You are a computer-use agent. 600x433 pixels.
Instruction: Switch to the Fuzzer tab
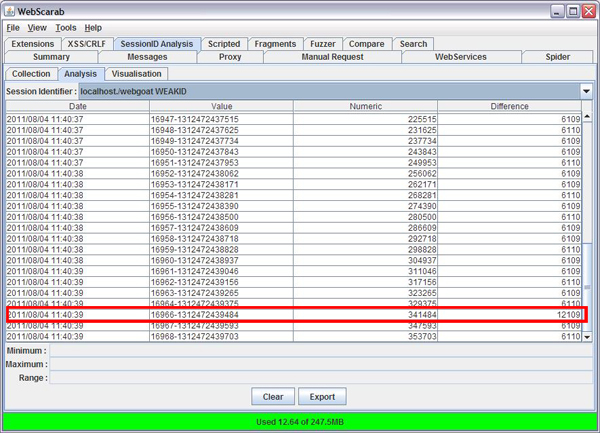322,44
